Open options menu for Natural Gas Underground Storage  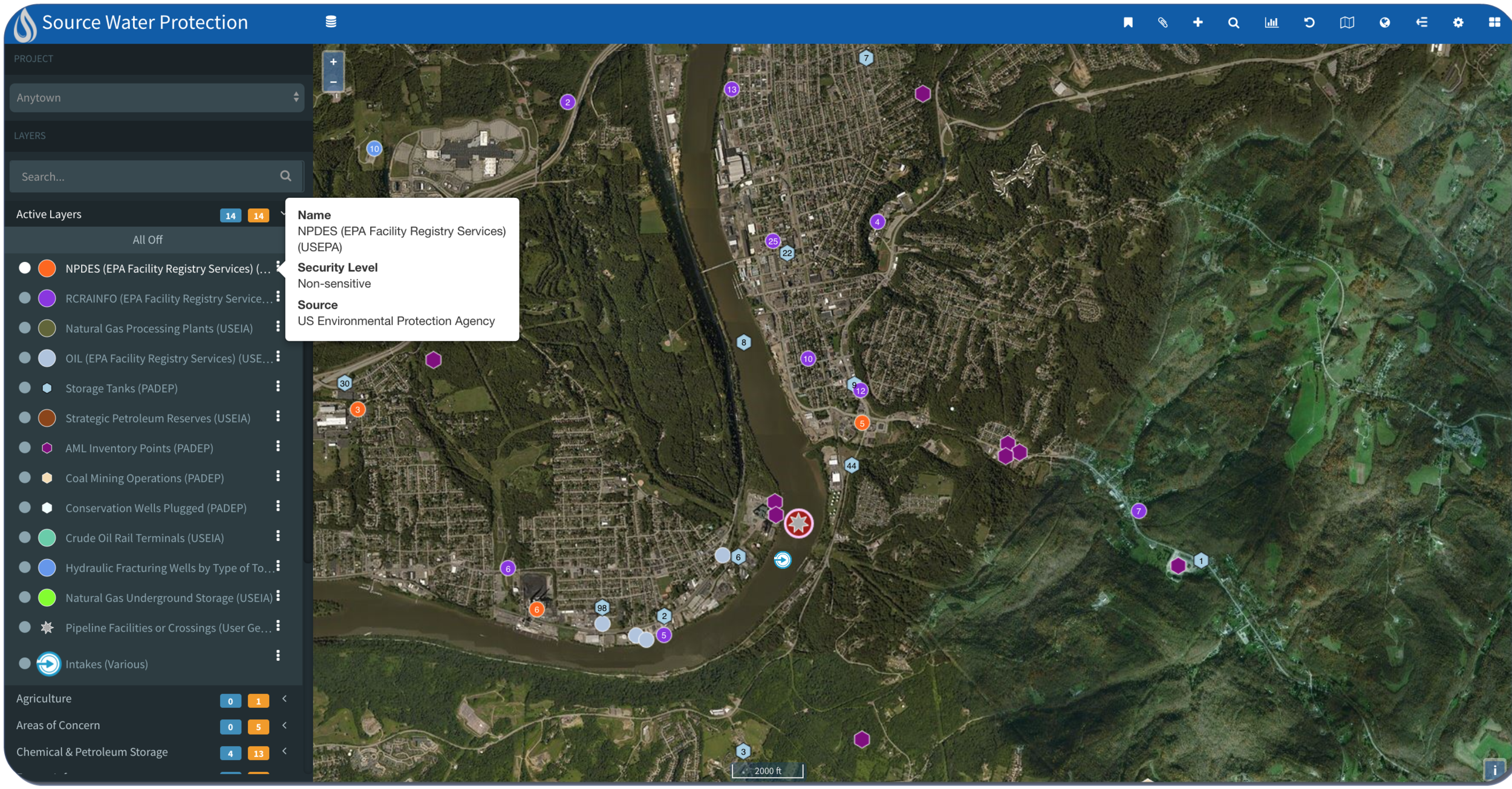click(x=278, y=596)
